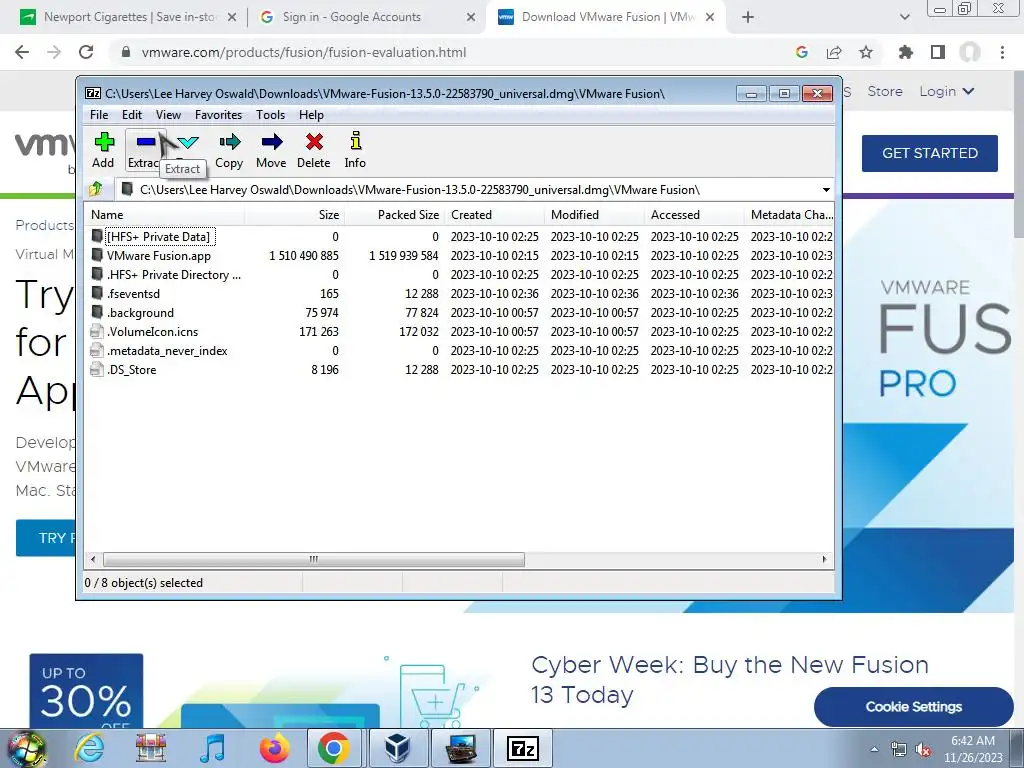Open Internet Explorer from the taskbar

tap(89, 748)
